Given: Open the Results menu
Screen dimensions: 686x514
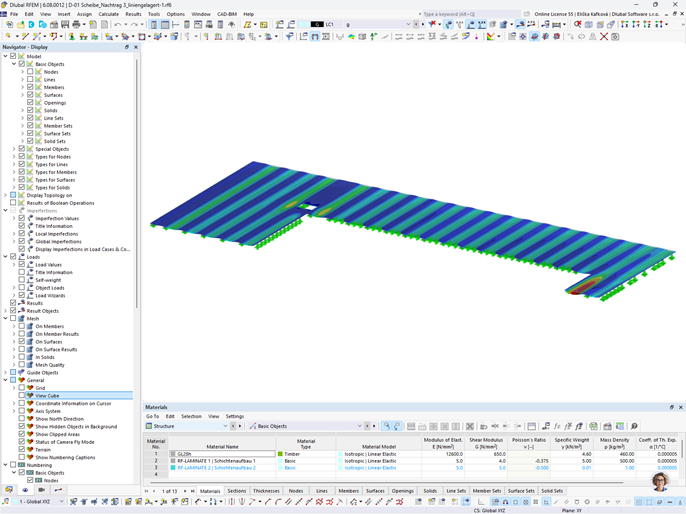Looking at the screenshot, I should (133, 14).
